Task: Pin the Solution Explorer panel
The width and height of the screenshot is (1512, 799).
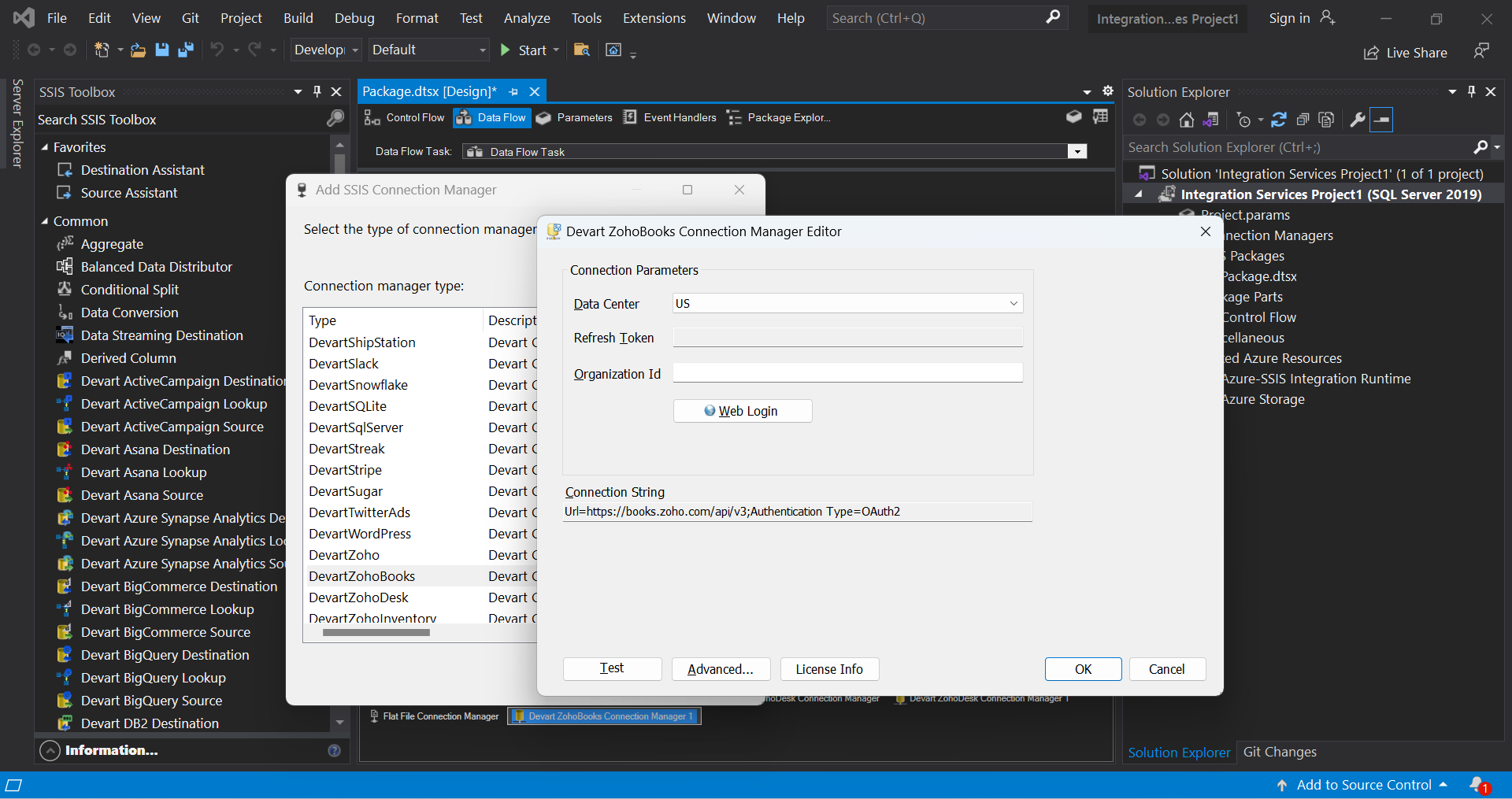Action: pos(1471,91)
